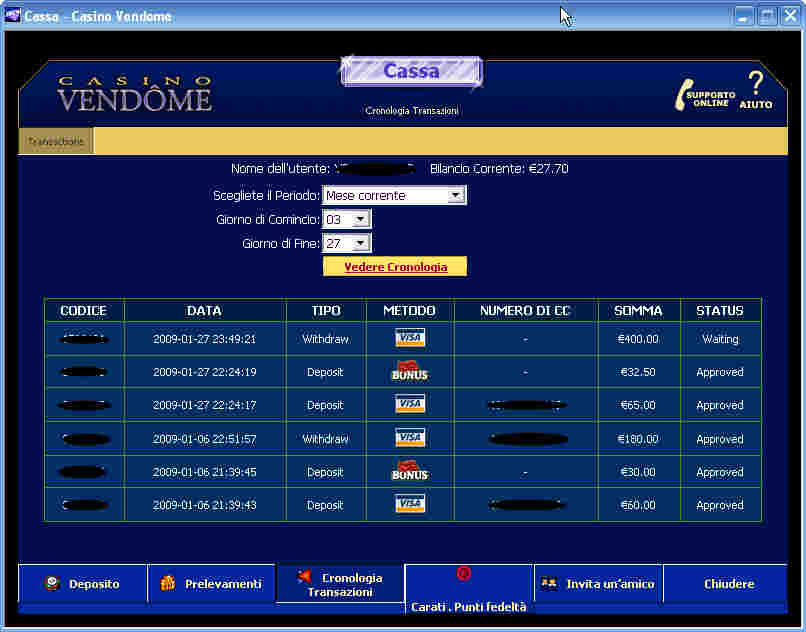Click the Aiuto question mark icon
This screenshot has height=632, width=806.
click(756, 83)
